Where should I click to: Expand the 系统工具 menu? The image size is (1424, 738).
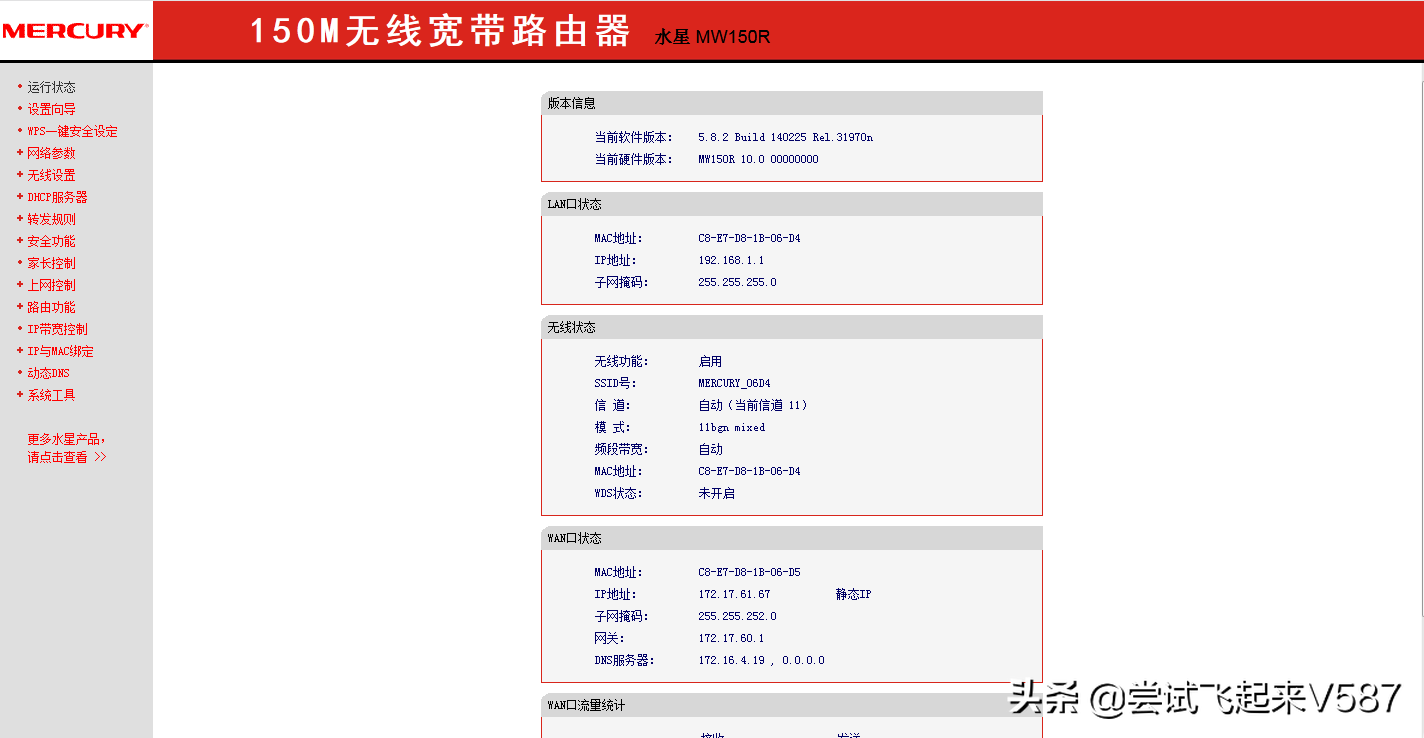[51, 395]
